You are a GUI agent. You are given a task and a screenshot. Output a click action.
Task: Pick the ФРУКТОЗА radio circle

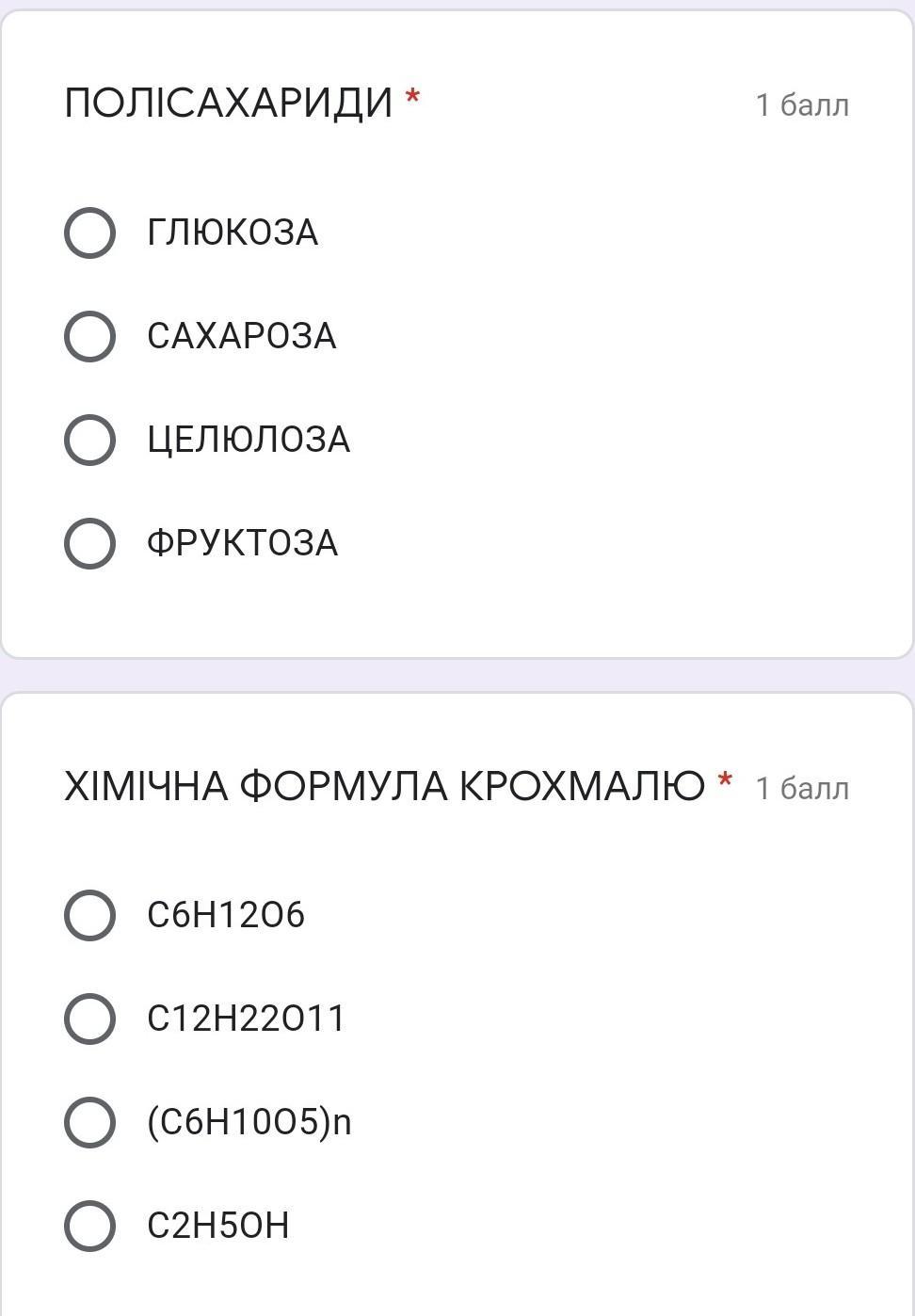click(x=89, y=543)
